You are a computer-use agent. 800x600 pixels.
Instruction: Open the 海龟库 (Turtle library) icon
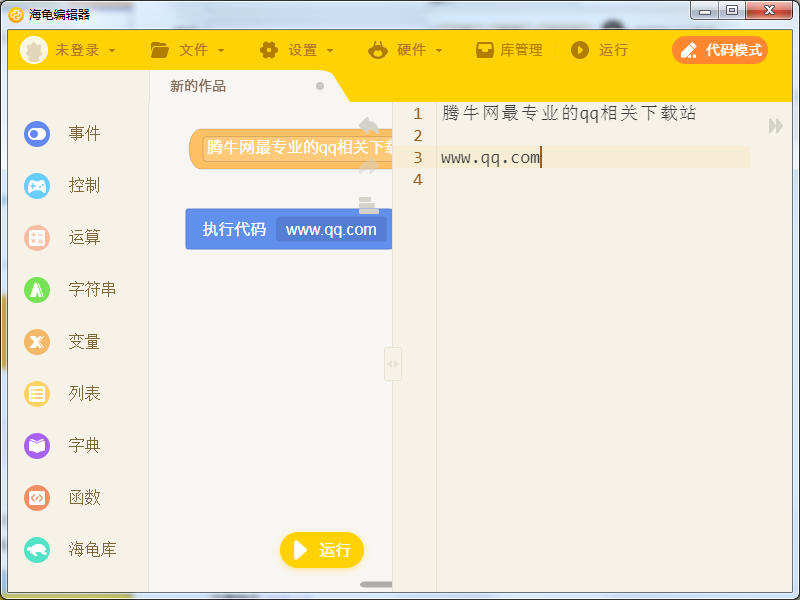click(37, 550)
